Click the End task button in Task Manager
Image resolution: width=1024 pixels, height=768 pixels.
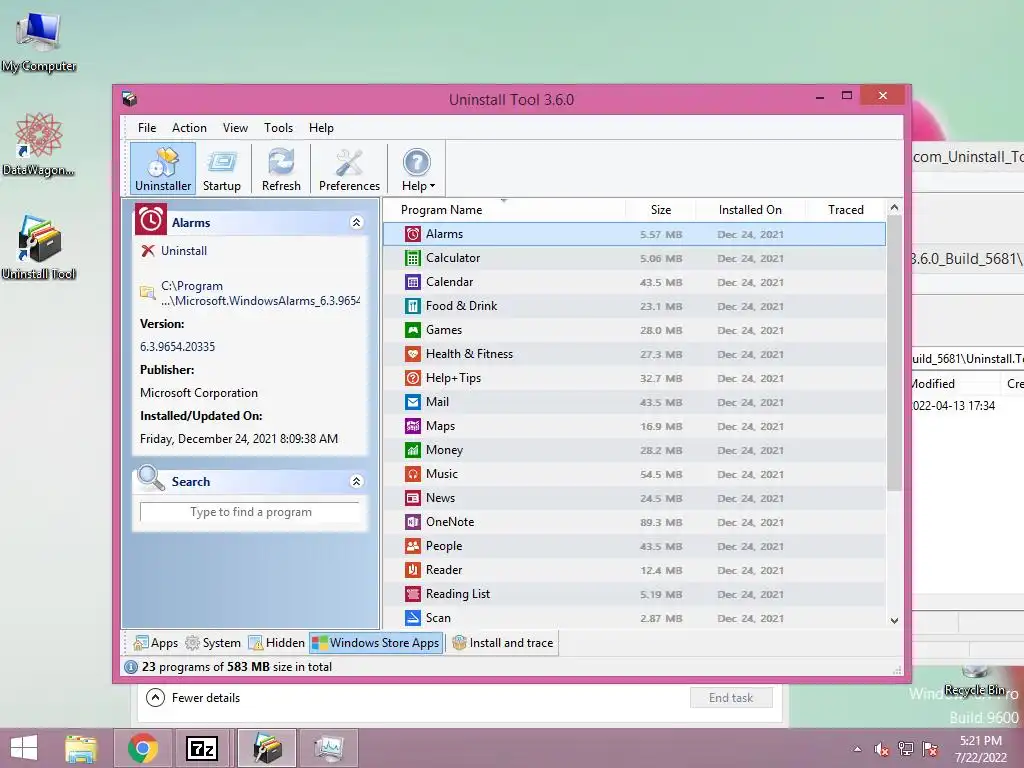(x=731, y=697)
